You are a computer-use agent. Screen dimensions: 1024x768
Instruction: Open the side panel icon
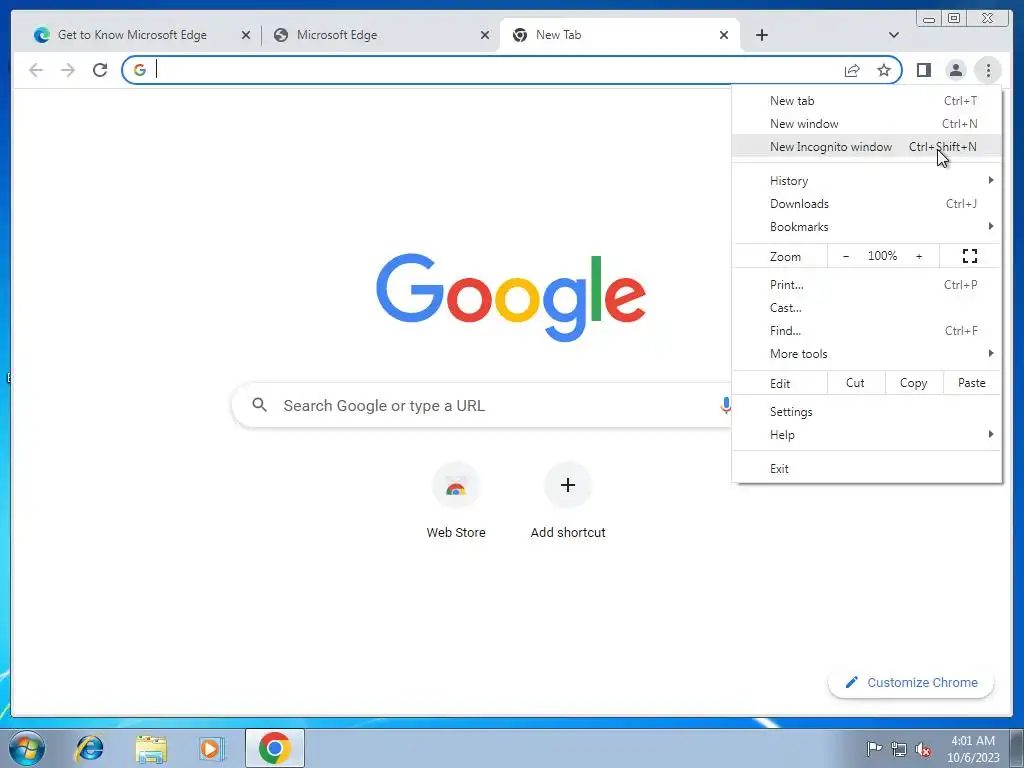click(923, 70)
